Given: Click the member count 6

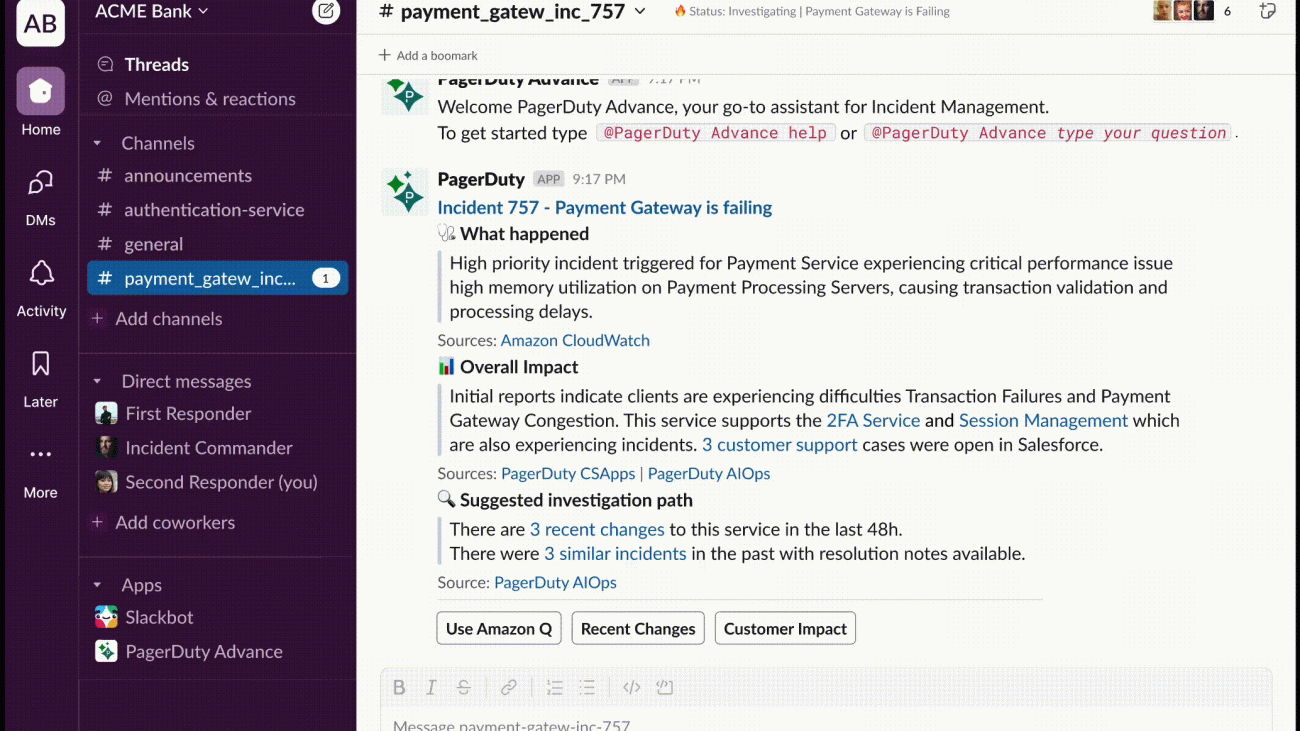Looking at the screenshot, I should point(1227,12).
